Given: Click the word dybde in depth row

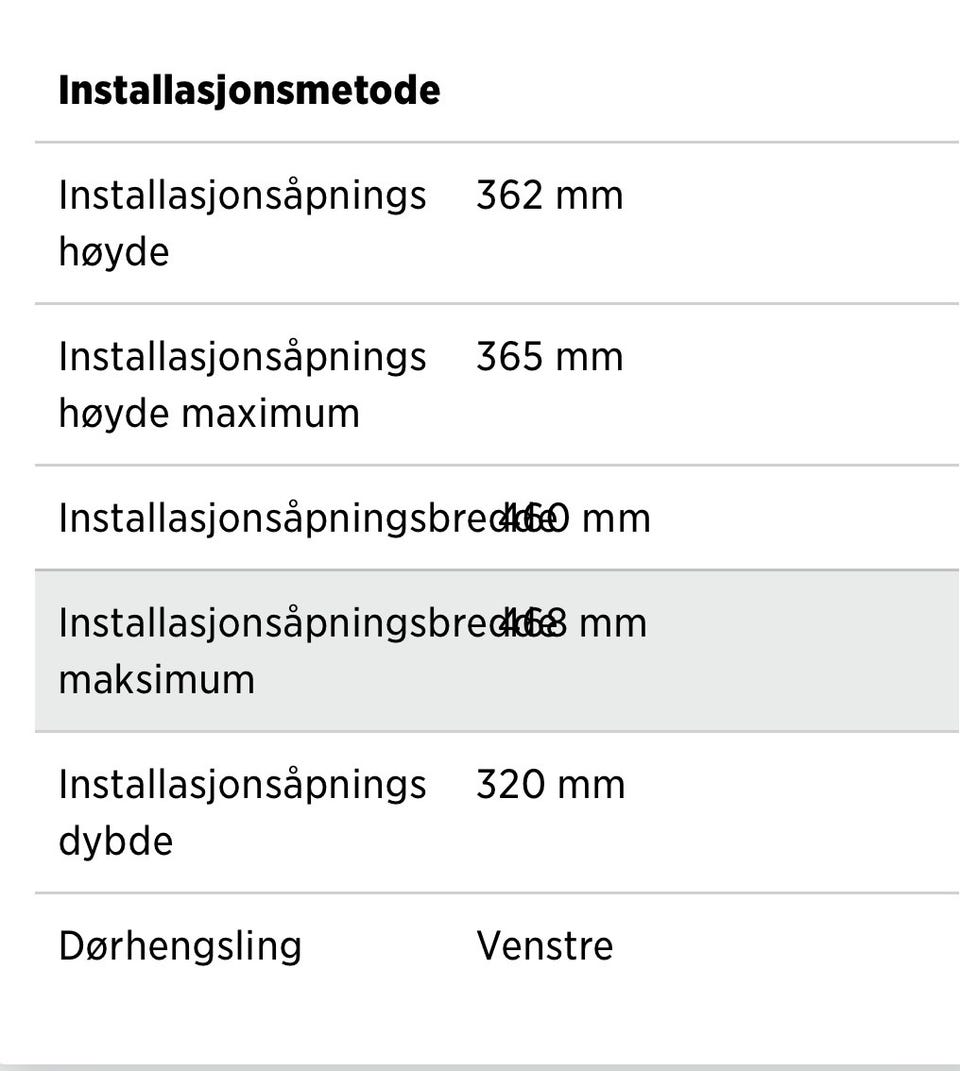Looking at the screenshot, I should [115, 841].
